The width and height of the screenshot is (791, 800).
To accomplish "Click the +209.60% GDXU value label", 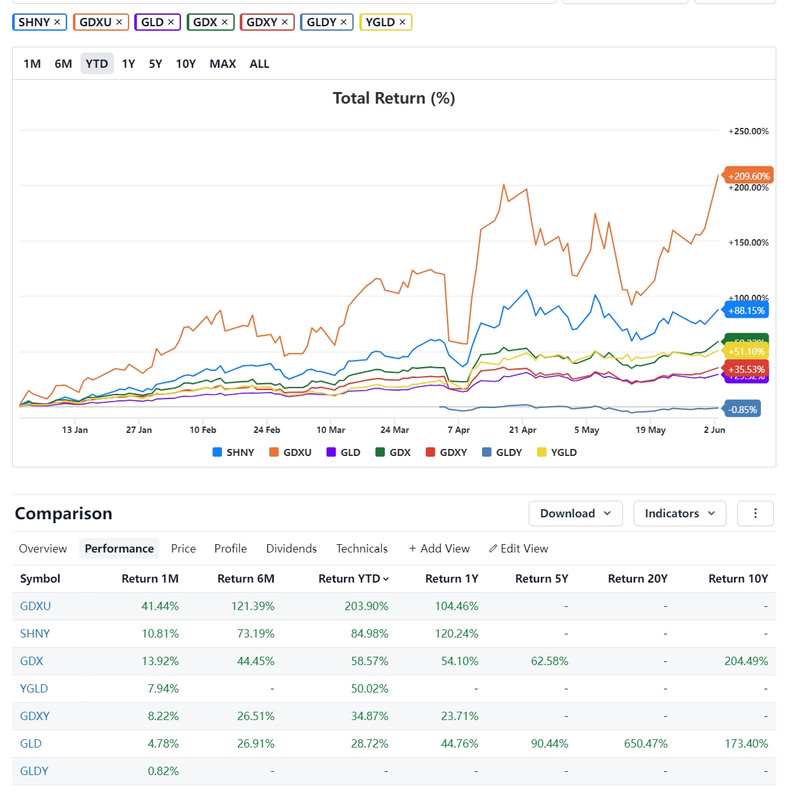I will (748, 176).
